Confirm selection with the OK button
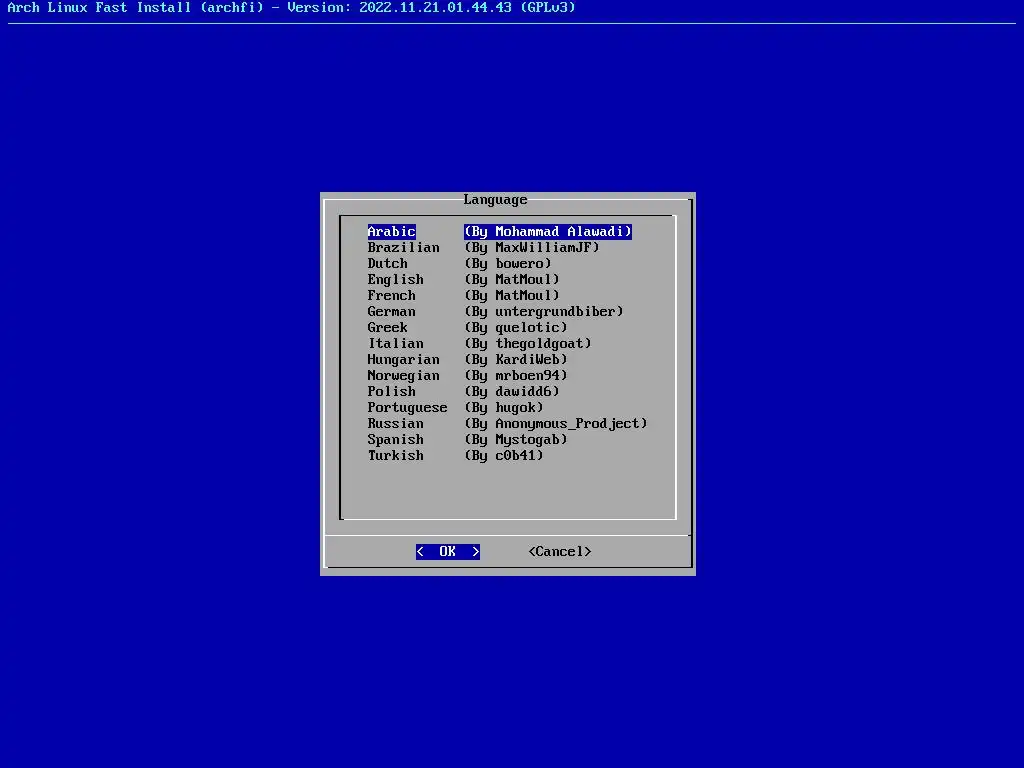 [x=448, y=552]
